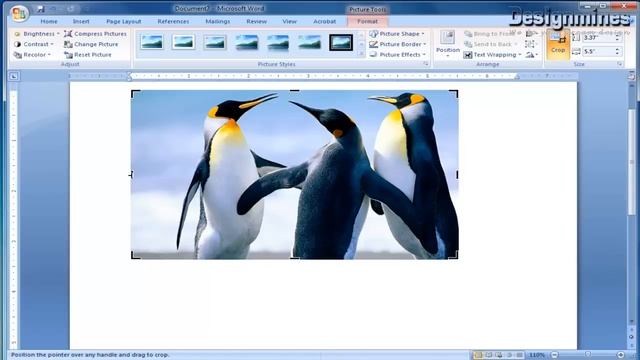
Task: Open the Picture Effects dropdown
Action: (398, 54)
